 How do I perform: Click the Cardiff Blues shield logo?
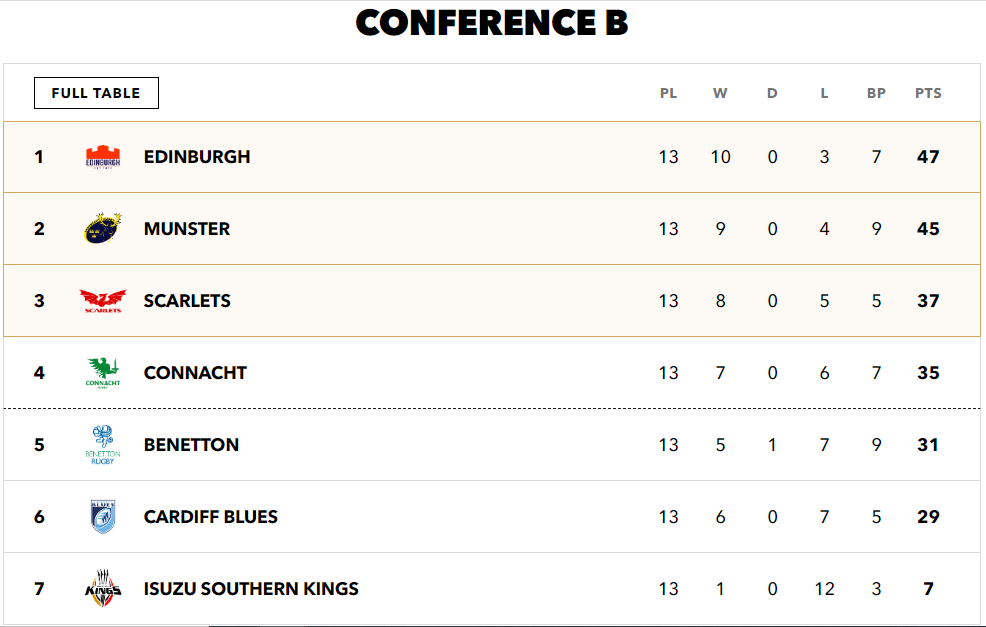pos(102,516)
